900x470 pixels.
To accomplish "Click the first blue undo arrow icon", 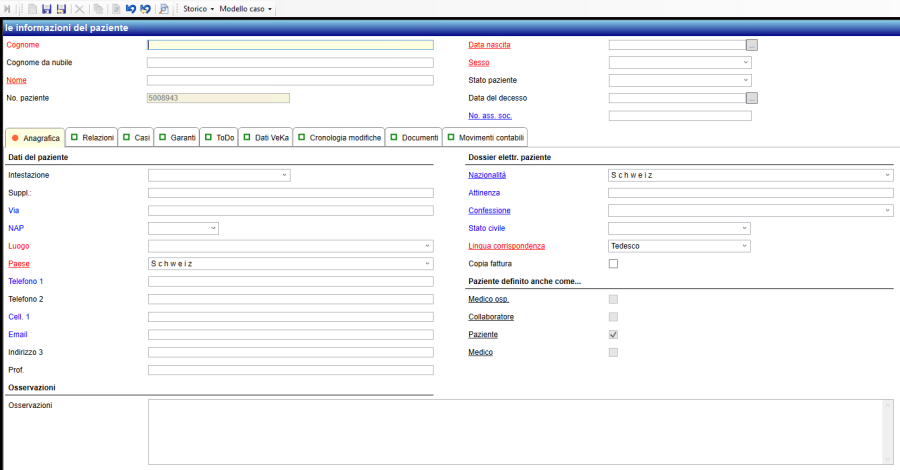I will 131,8.
